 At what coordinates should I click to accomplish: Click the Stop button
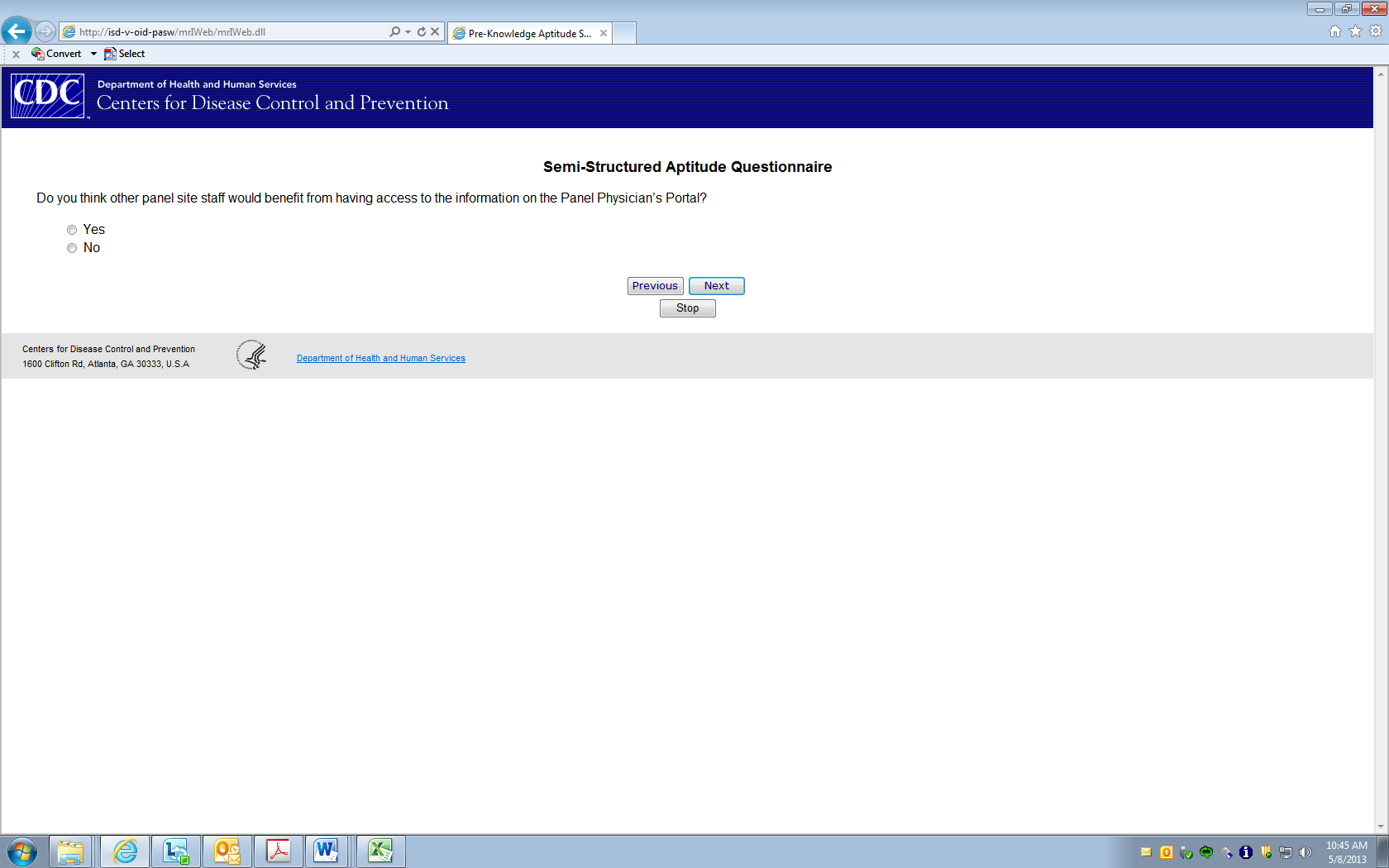click(688, 308)
